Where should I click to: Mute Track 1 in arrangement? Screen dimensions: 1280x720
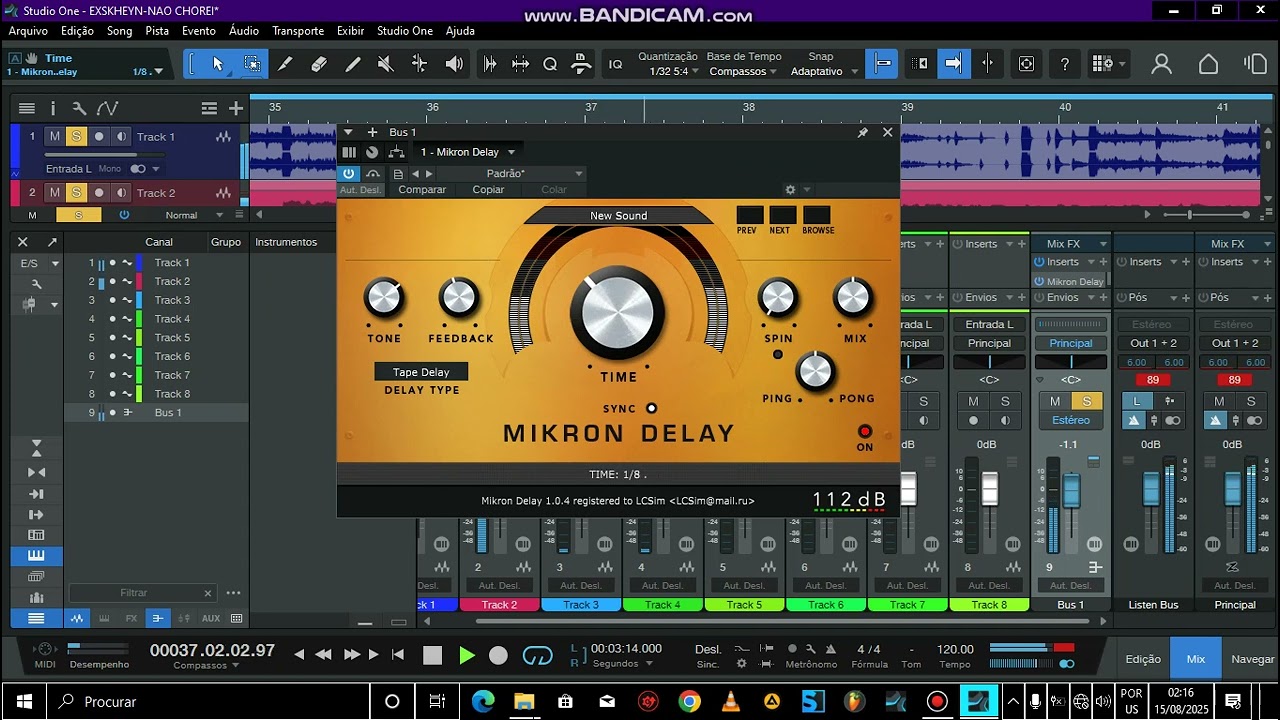tap(55, 137)
